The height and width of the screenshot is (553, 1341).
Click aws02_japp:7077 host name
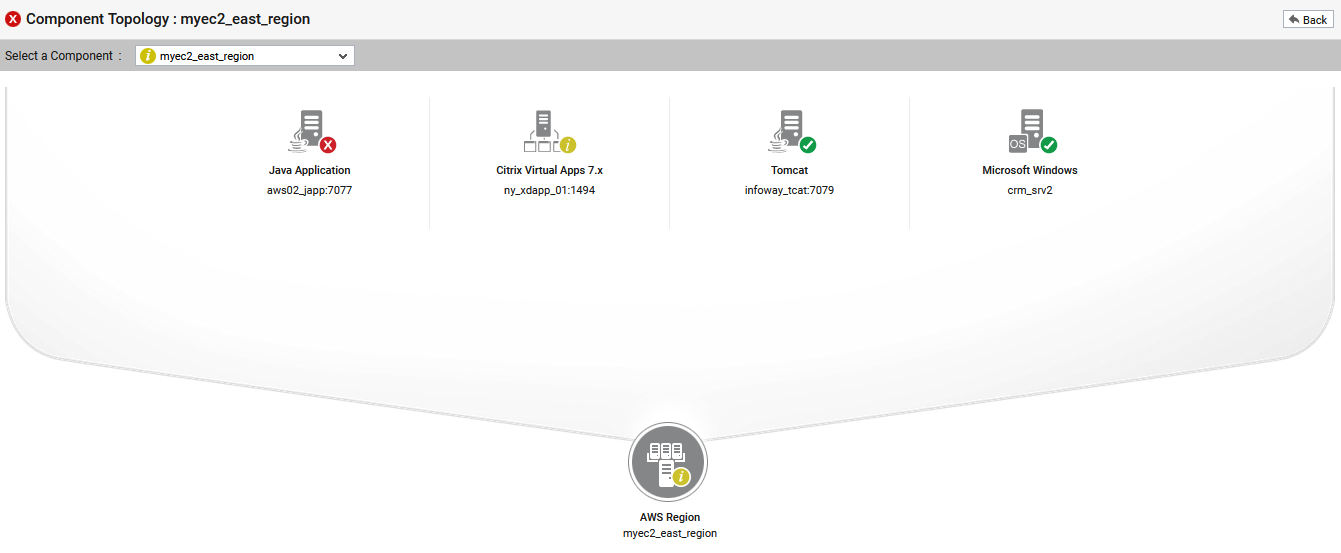pos(310,190)
